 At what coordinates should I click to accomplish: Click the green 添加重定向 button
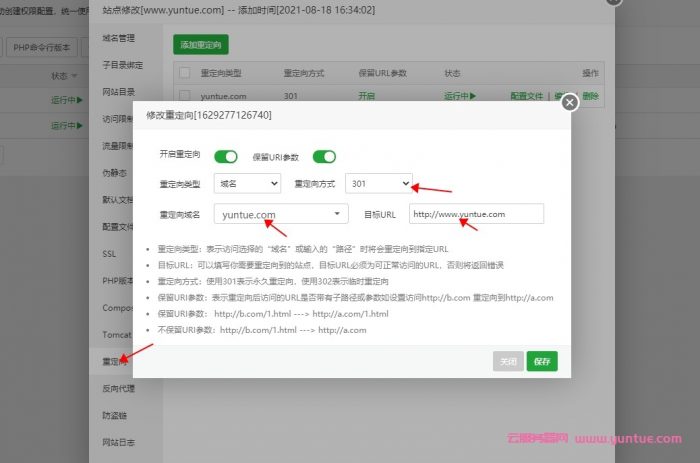[x=202, y=44]
